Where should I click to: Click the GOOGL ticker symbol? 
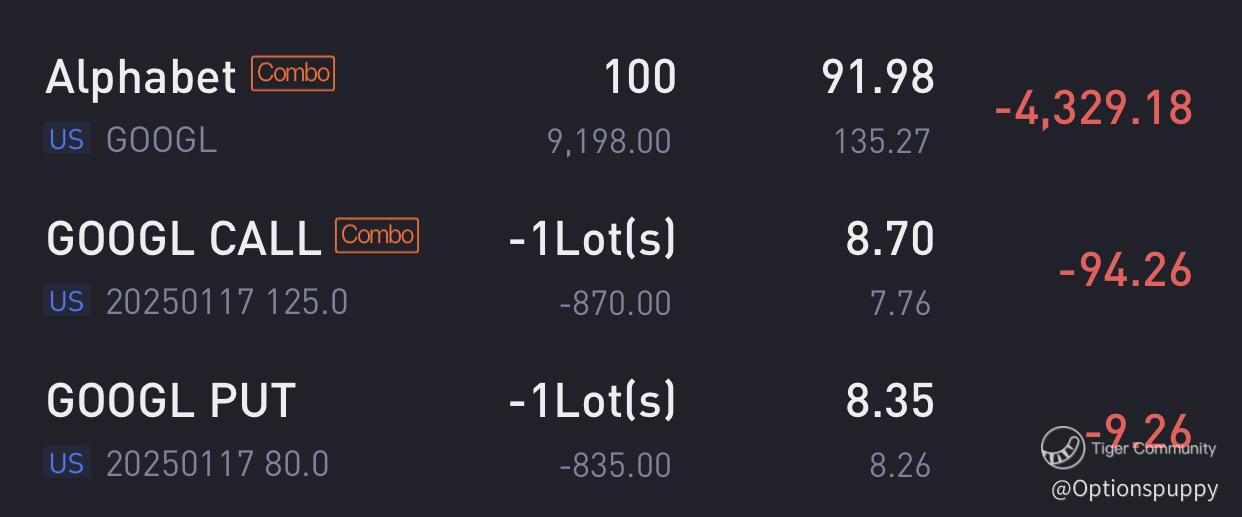[161, 140]
